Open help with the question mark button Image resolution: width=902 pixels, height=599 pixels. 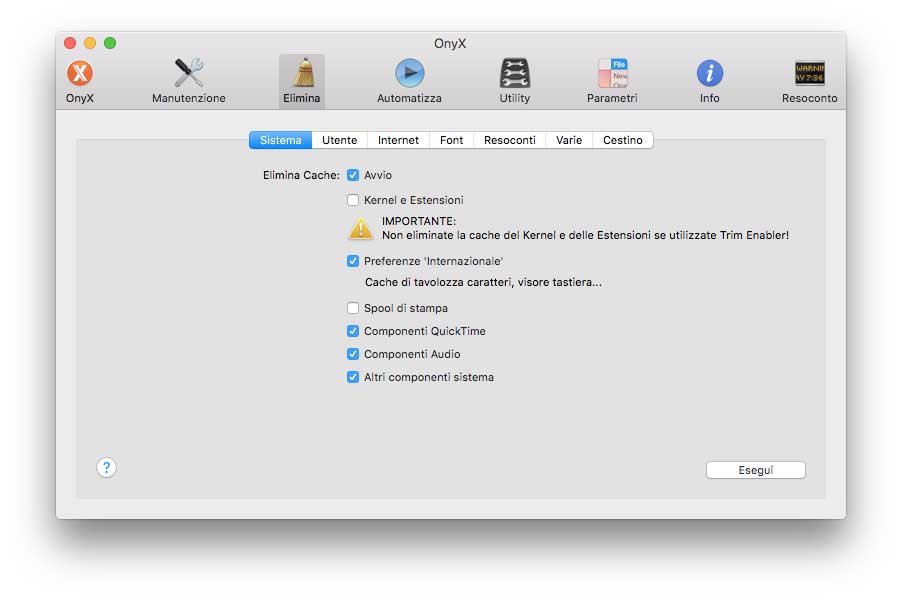pos(106,467)
